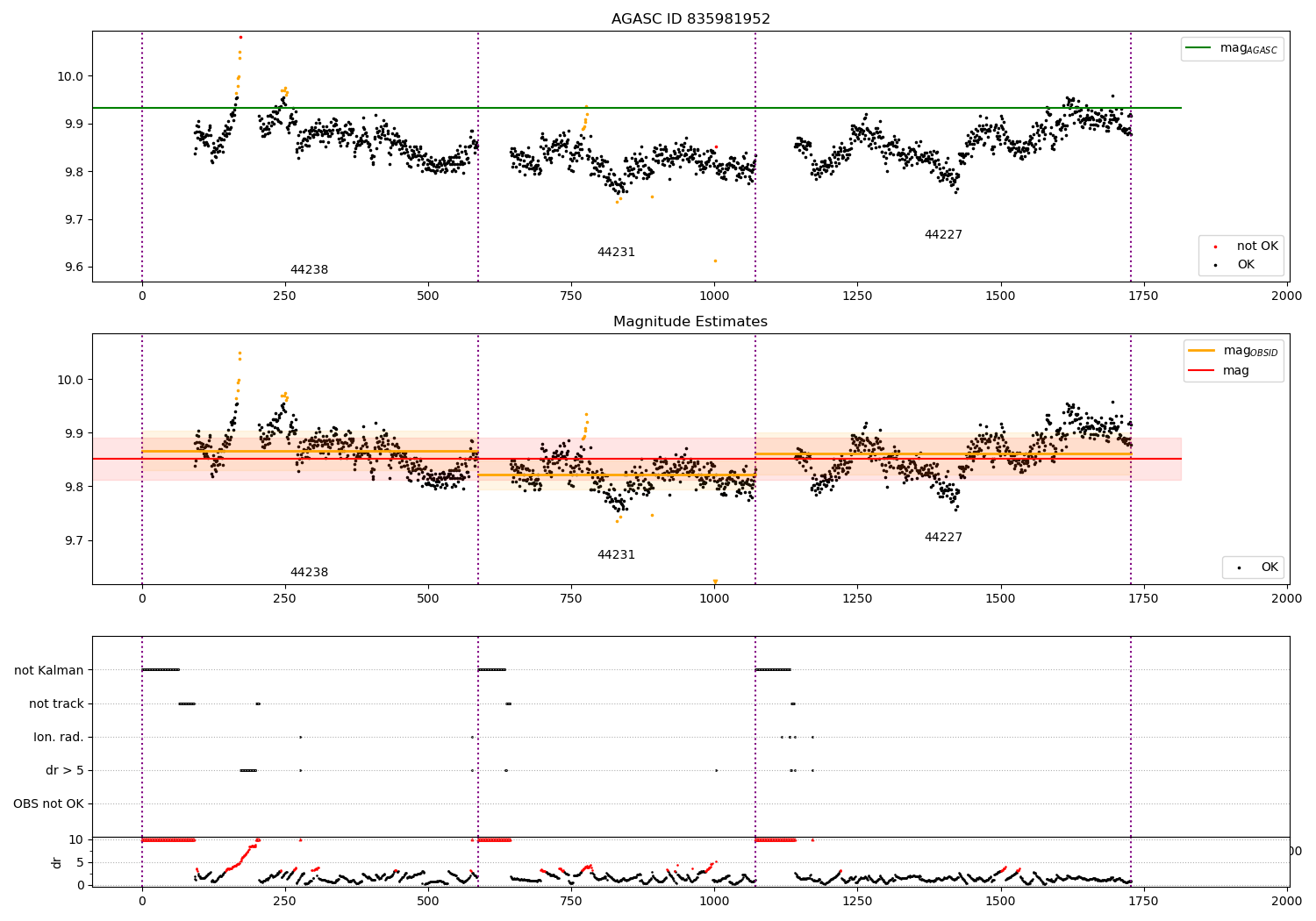Select 'OK' legend entry in top plot
1316x921 pixels.
[x=1246, y=264]
